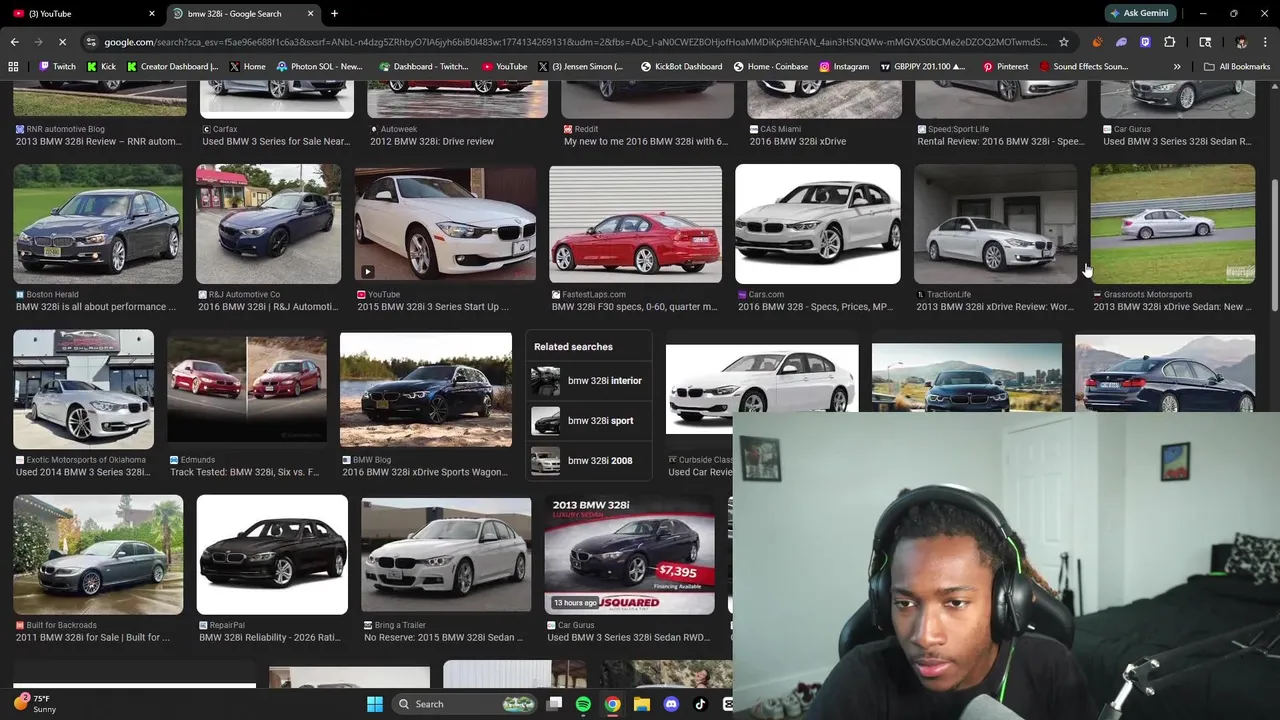Select the bmw 328i interior related search
Screen dimensions: 1280x720
[588, 381]
